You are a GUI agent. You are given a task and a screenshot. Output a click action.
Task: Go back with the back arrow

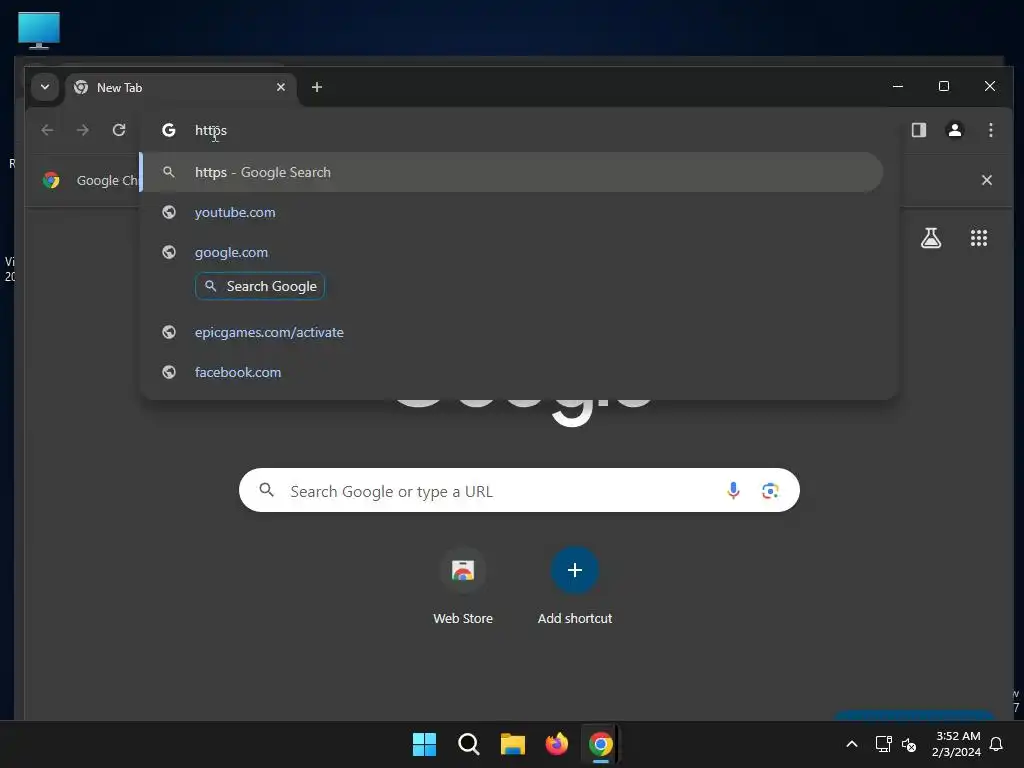(x=47, y=130)
